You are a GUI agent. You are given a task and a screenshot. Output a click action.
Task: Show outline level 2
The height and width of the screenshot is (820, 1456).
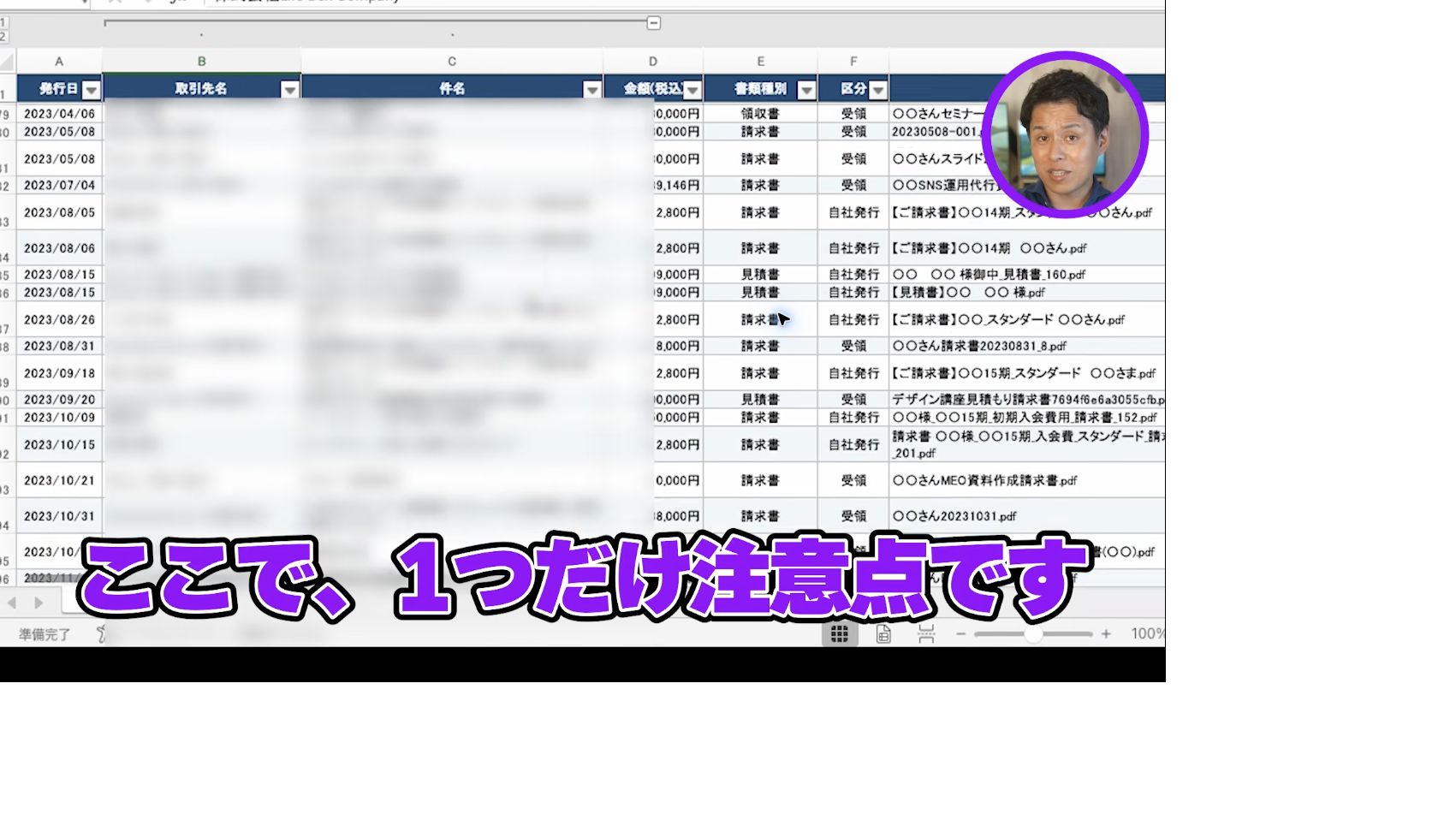click(3, 37)
